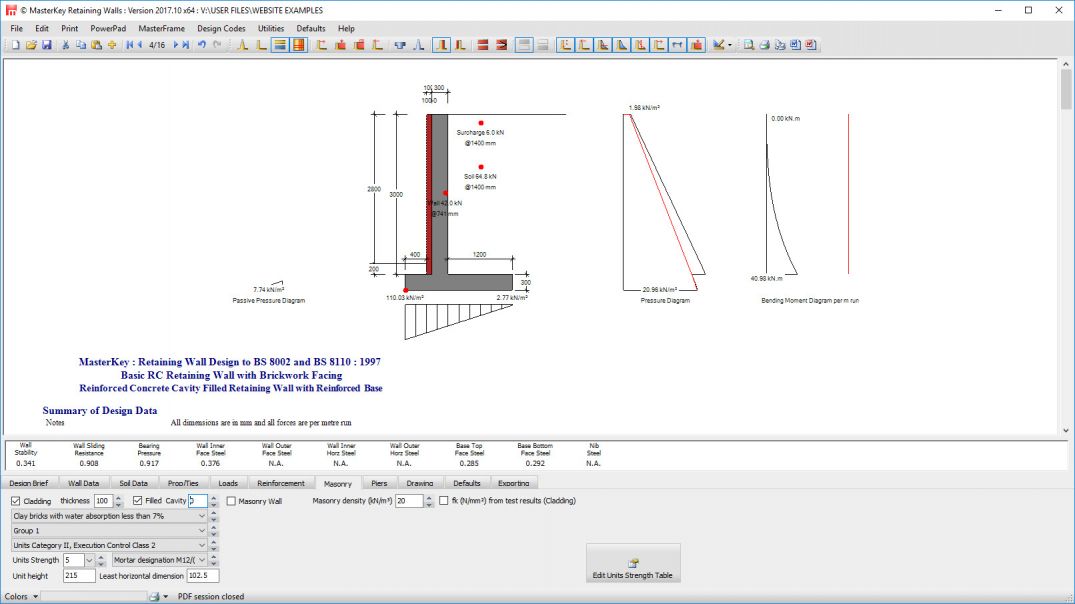Open the Help menu
1075x604 pixels.
coord(346,29)
